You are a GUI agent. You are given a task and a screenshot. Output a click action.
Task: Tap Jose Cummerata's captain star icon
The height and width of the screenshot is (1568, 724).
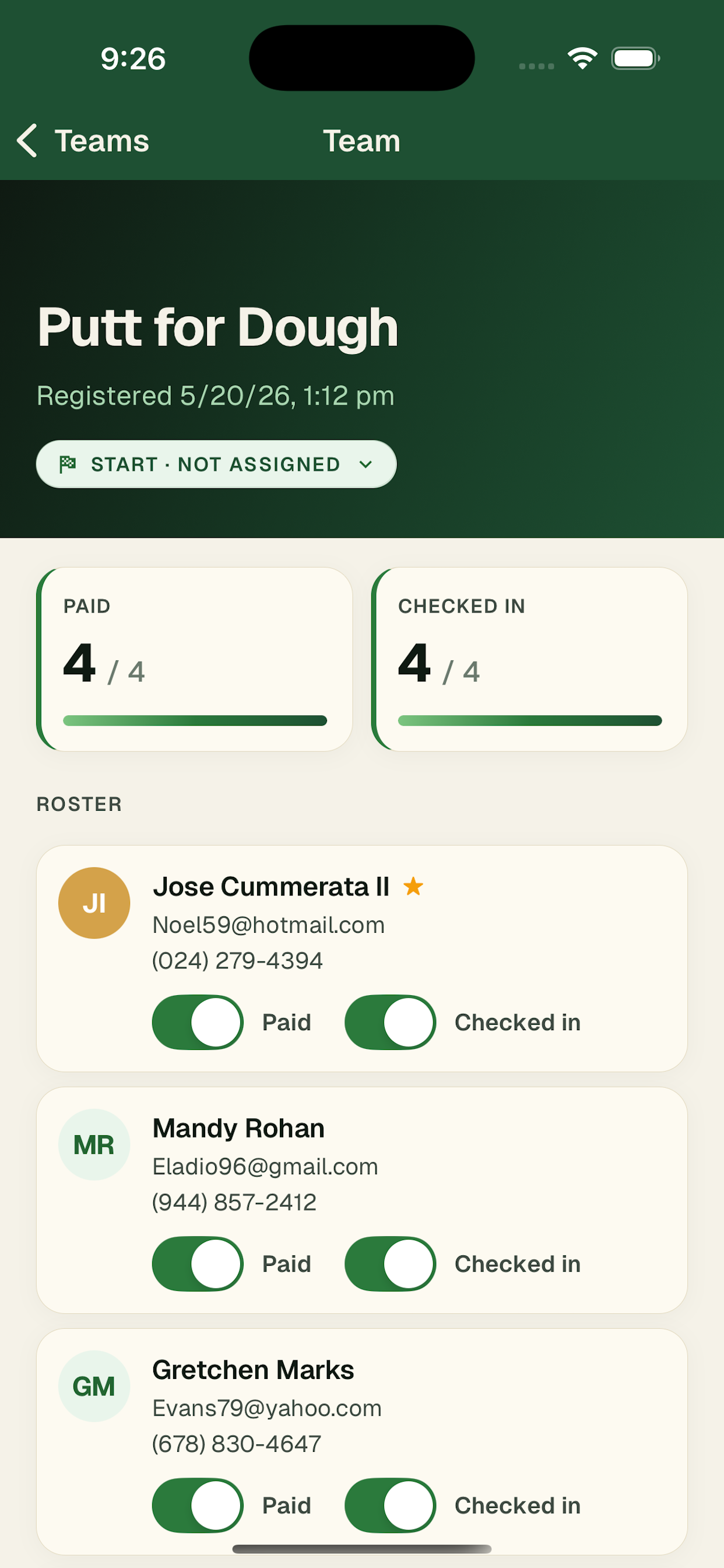(413, 886)
